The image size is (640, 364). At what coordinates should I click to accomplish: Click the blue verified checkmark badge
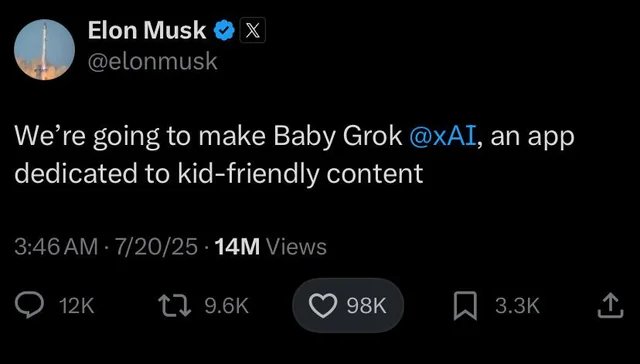(x=224, y=31)
